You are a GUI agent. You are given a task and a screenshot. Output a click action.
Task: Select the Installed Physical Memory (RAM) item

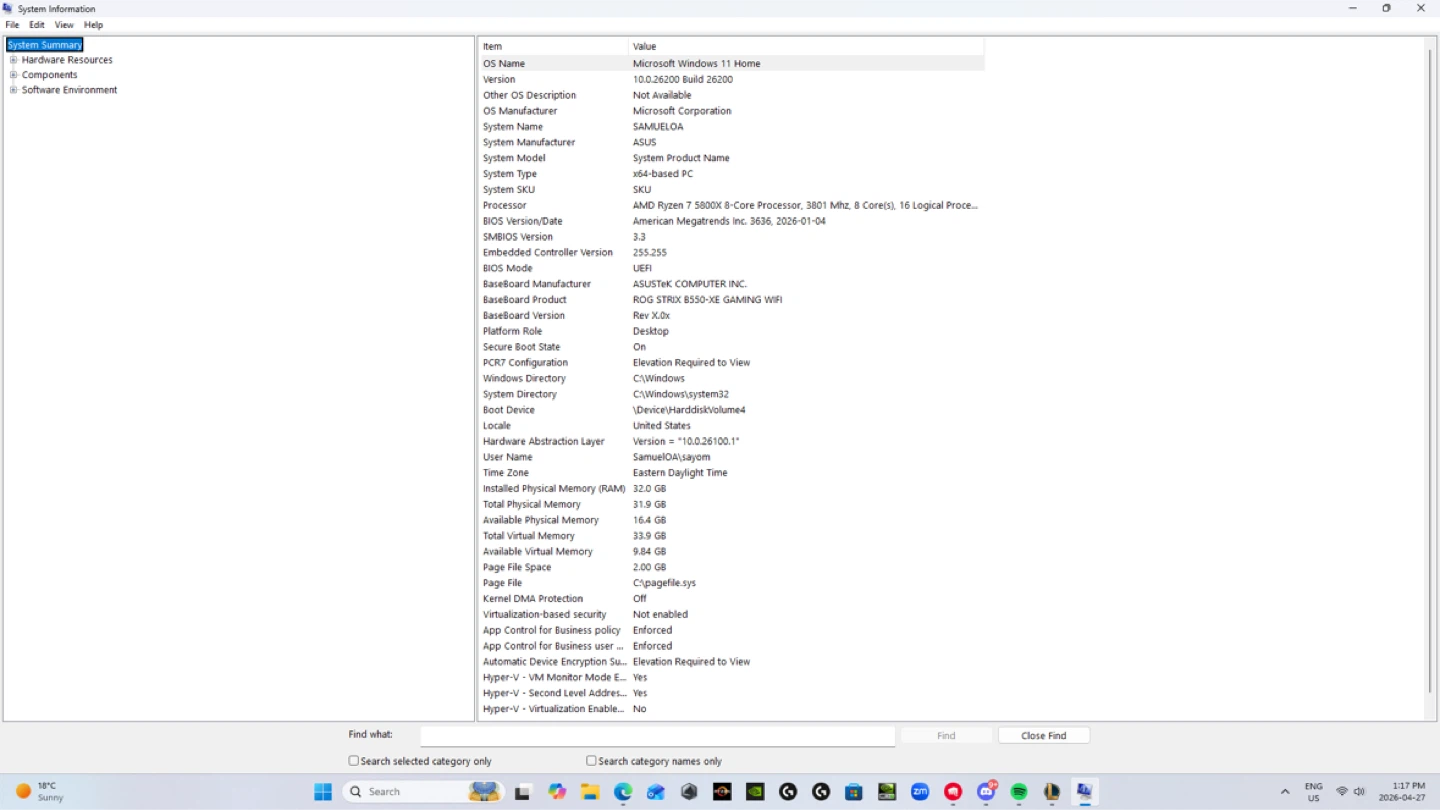click(554, 489)
